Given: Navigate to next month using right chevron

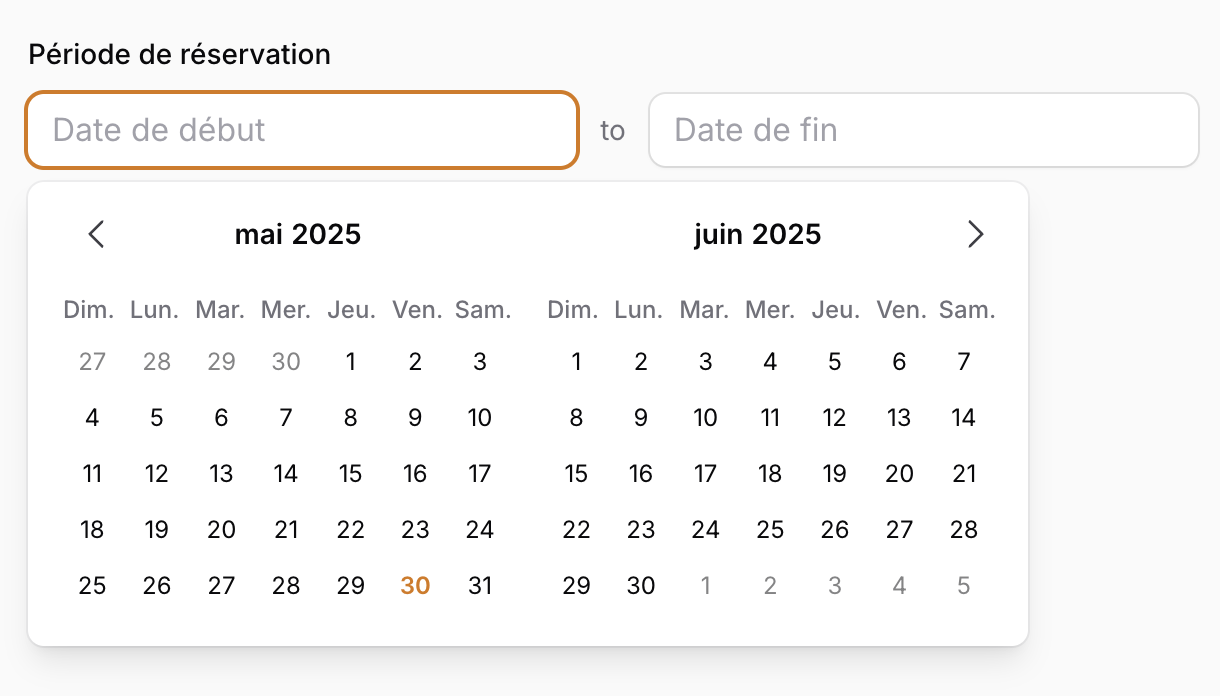Looking at the screenshot, I should point(976,234).
